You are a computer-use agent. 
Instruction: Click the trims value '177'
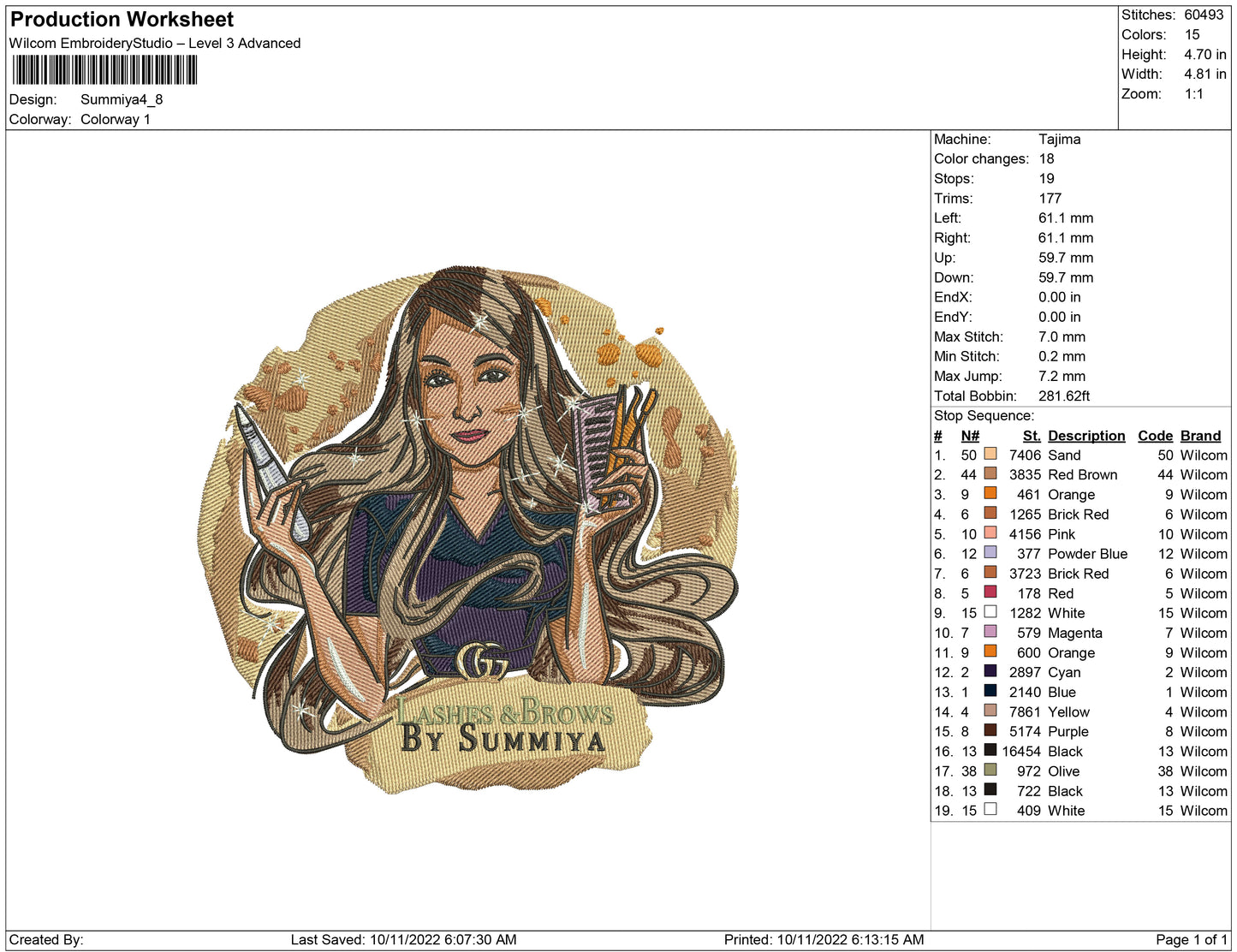(x=1050, y=198)
